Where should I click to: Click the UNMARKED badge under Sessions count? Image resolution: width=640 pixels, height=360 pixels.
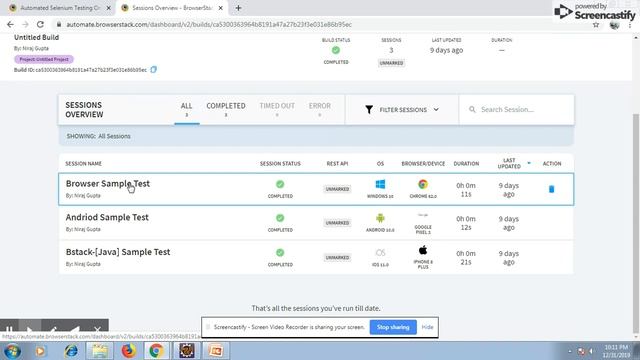[x=391, y=63]
